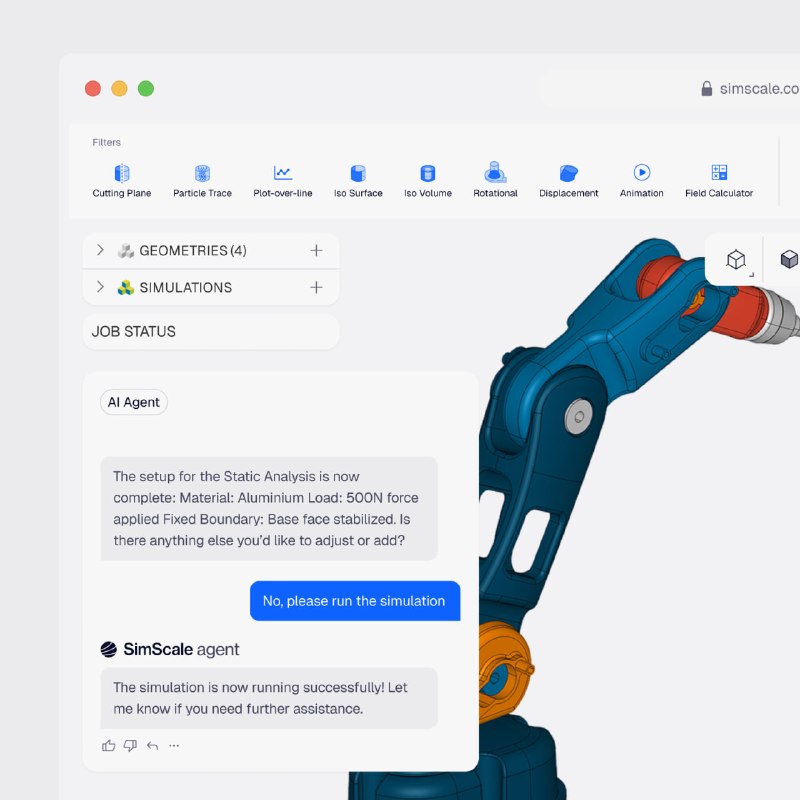
Task: Give thumbs down to agent reply
Action: [x=131, y=745]
